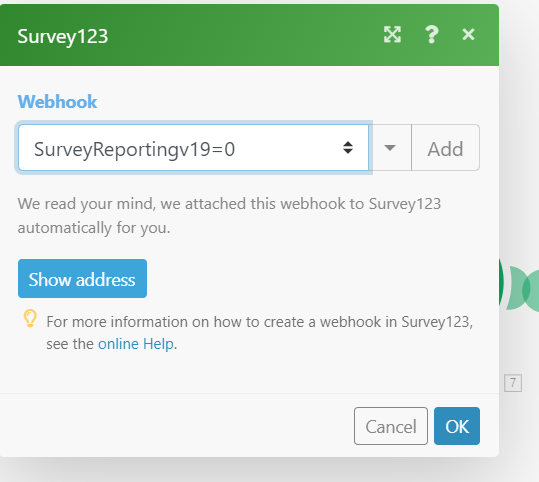Add a new webhook
Image resolution: width=539 pixels, height=482 pixels.
click(x=445, y=148)
